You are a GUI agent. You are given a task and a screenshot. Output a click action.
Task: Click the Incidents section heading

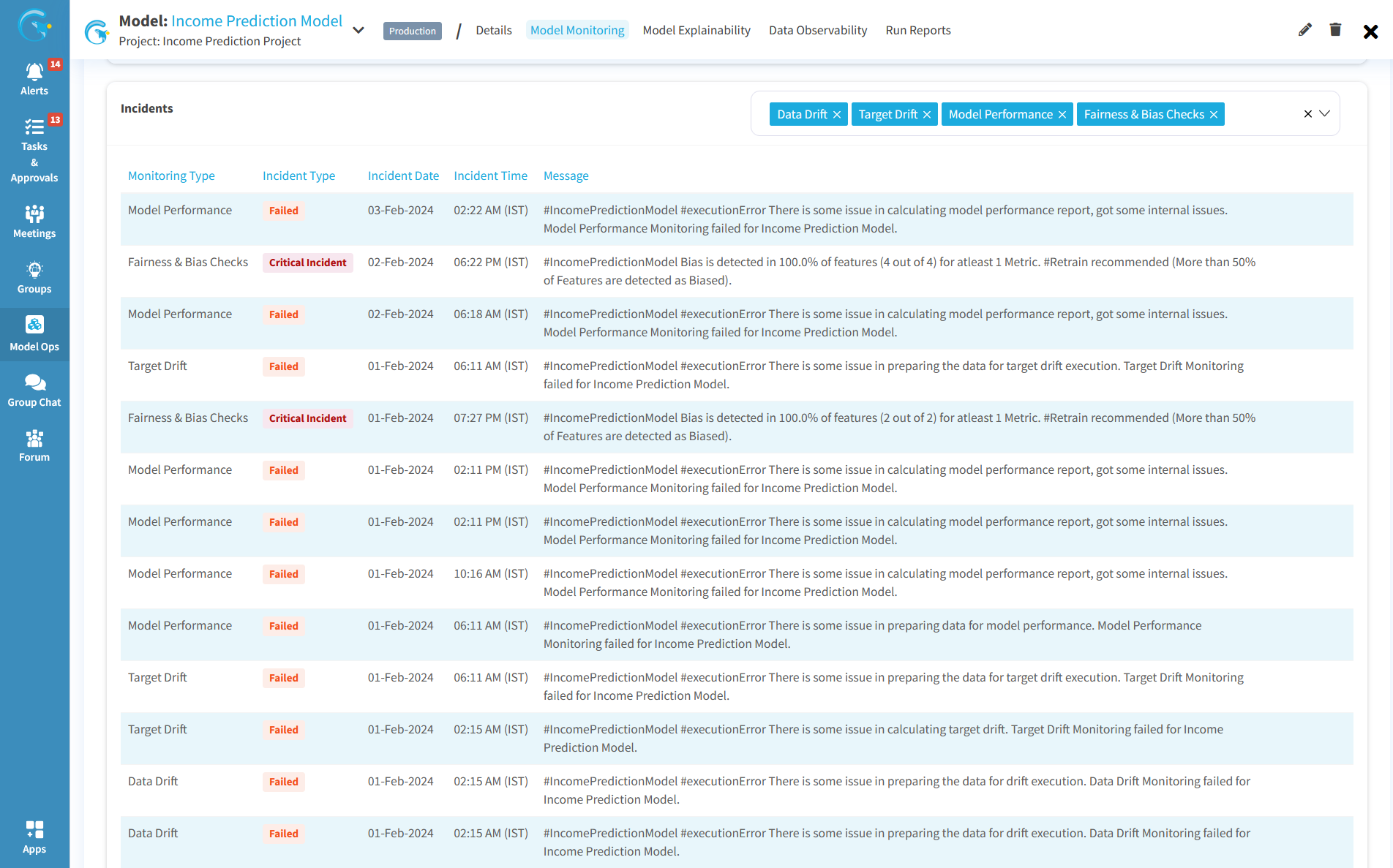pos(147,108)
